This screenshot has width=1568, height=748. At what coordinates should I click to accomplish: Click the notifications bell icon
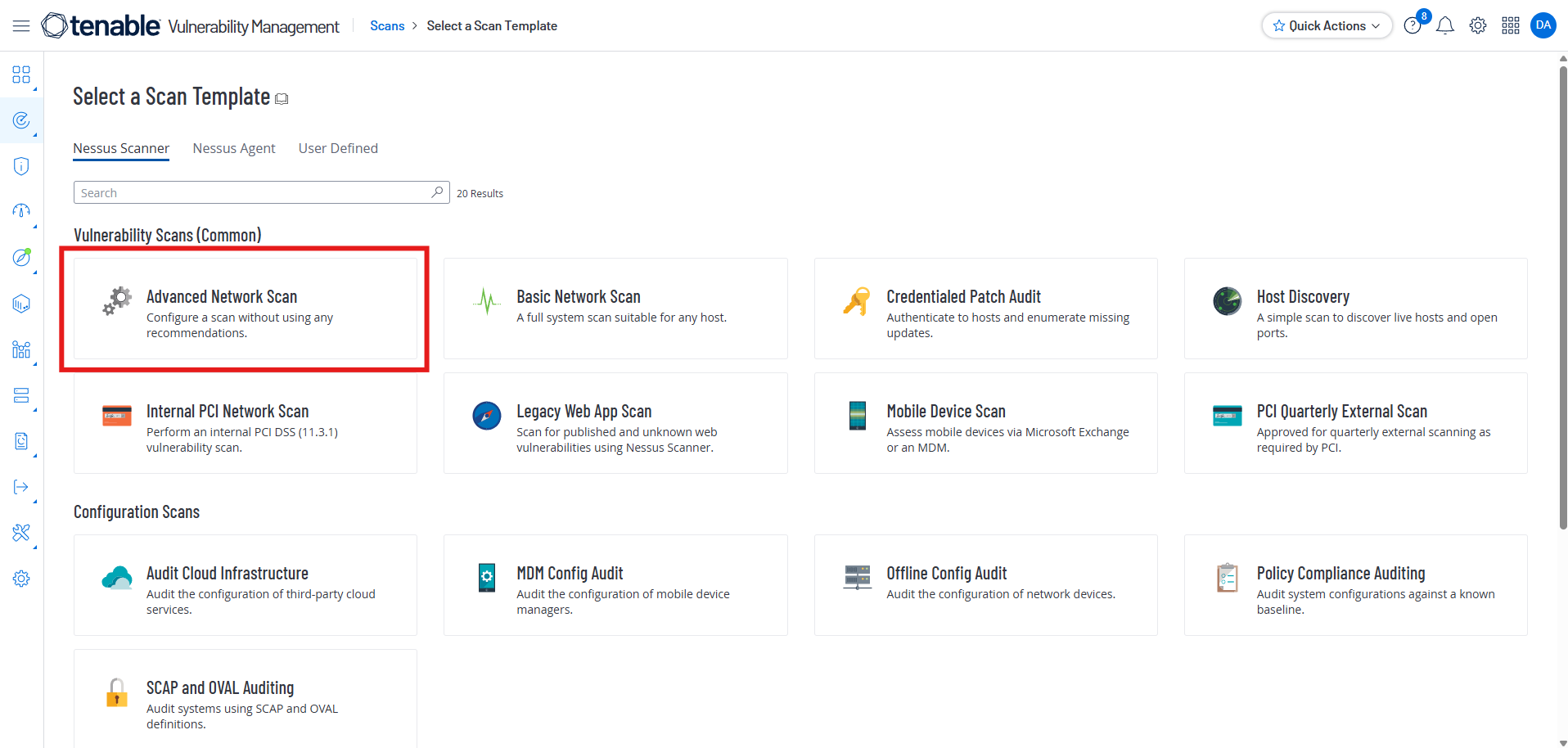(1445, 26)
